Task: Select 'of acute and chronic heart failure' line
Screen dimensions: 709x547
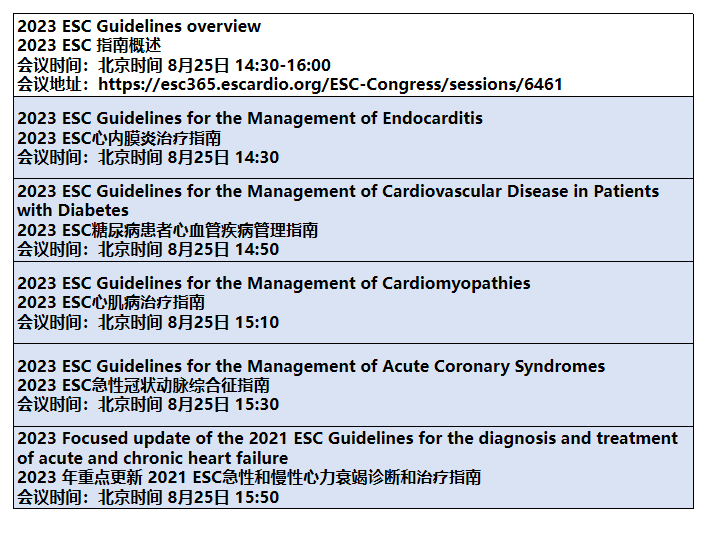Action: 152,458
